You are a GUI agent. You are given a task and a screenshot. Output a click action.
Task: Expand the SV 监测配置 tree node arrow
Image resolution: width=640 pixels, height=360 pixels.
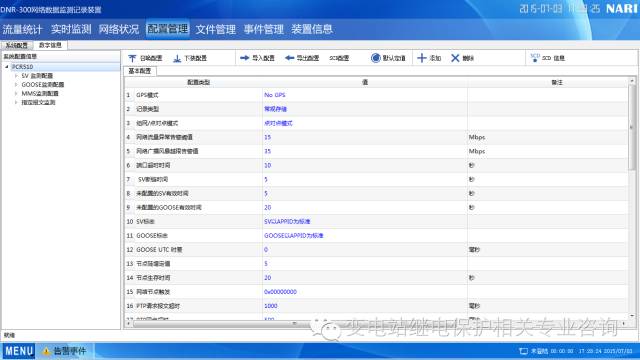point(16,76)
